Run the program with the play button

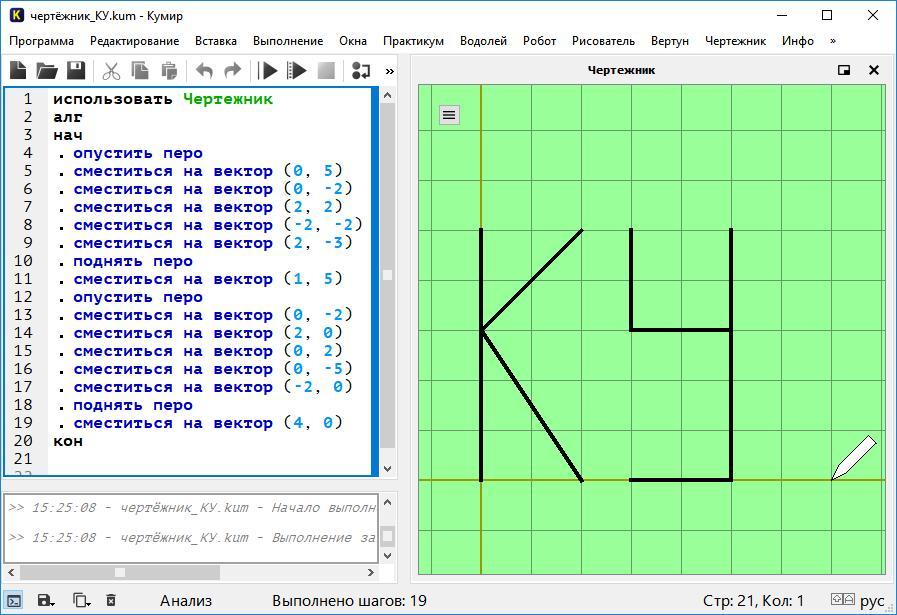[x=268, y=70]
